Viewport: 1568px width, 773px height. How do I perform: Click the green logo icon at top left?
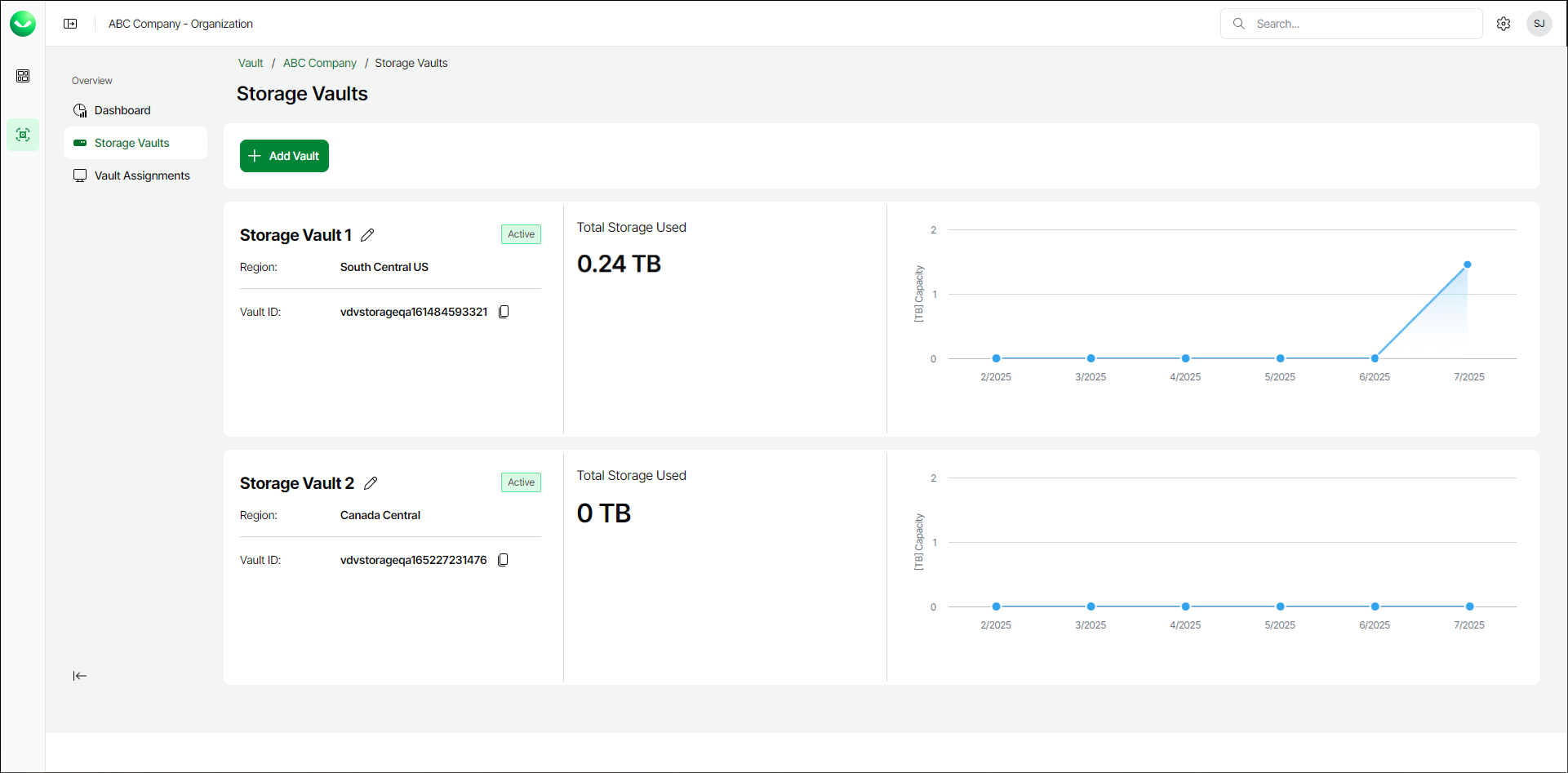(x=23, y=24)
